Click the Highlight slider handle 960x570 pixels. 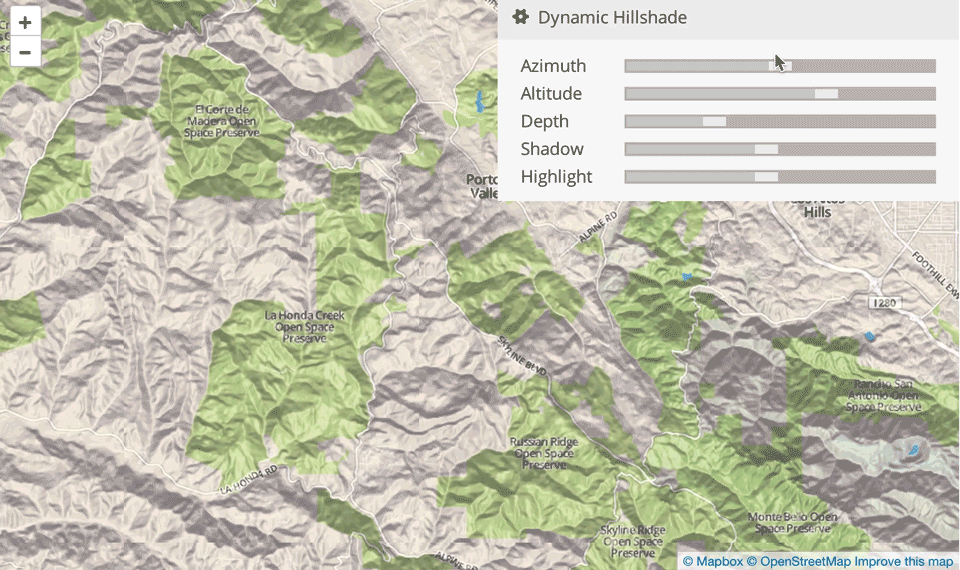766,176
